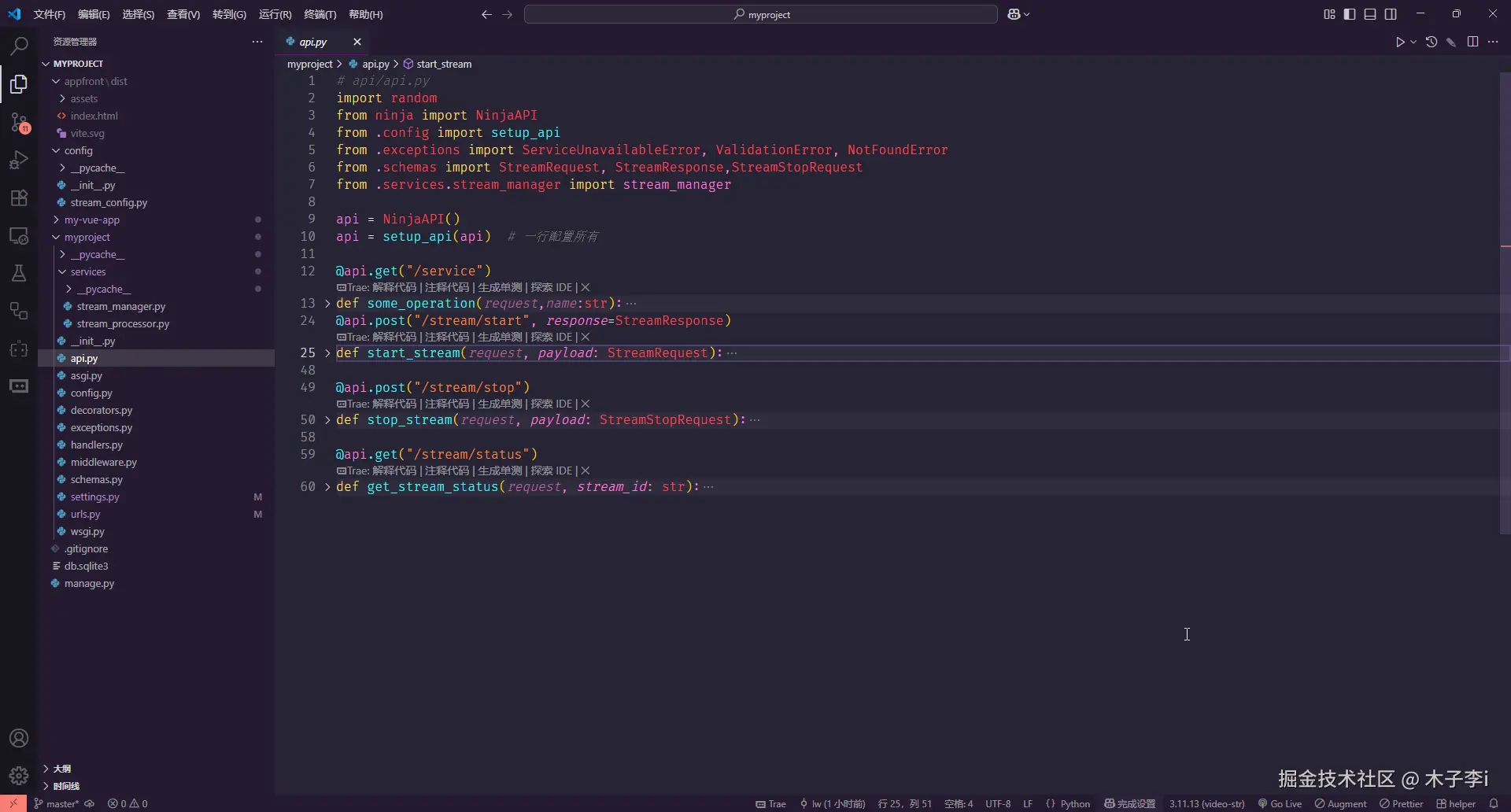This screenshot has width=1511, height=812.
Task: Toggle bottom panel visibility
Action: coord(1370,14)
